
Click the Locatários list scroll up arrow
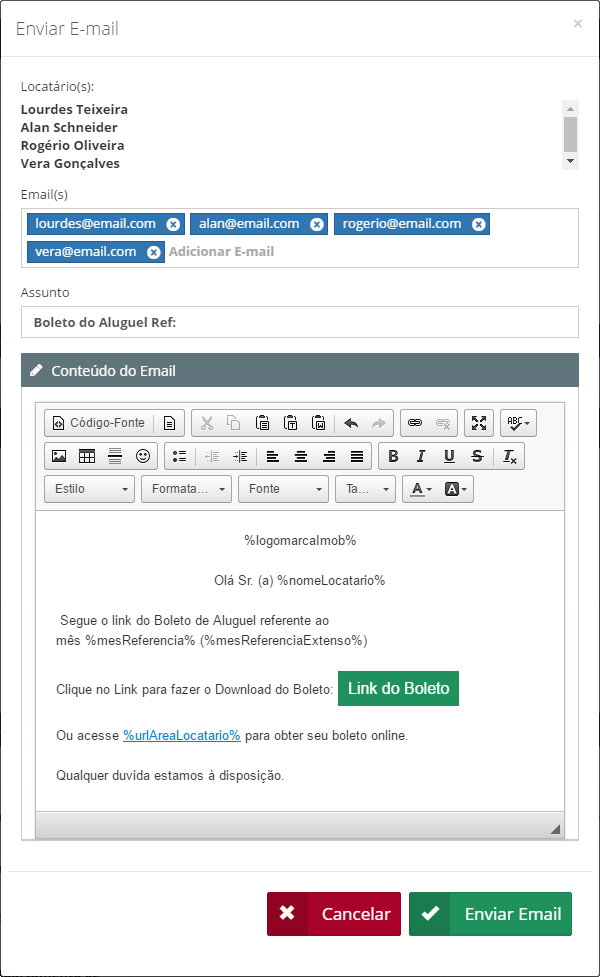pyautogui.click(x=570, y=108)
